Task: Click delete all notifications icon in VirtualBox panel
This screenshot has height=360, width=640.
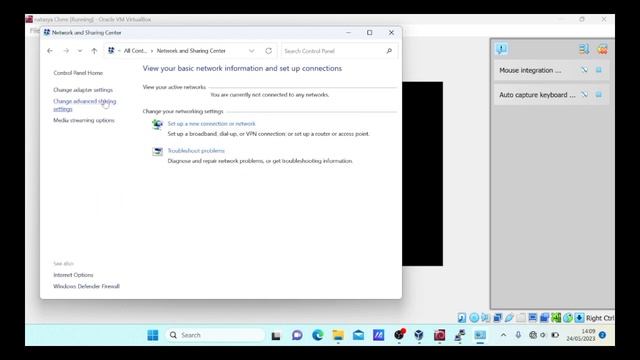Action: pyautogui.click(x=602, y=49)
